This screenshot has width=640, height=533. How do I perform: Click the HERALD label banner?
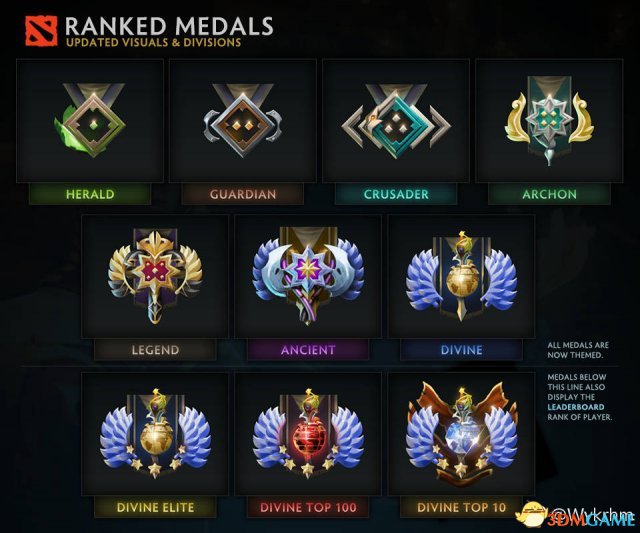coord(90,194)
